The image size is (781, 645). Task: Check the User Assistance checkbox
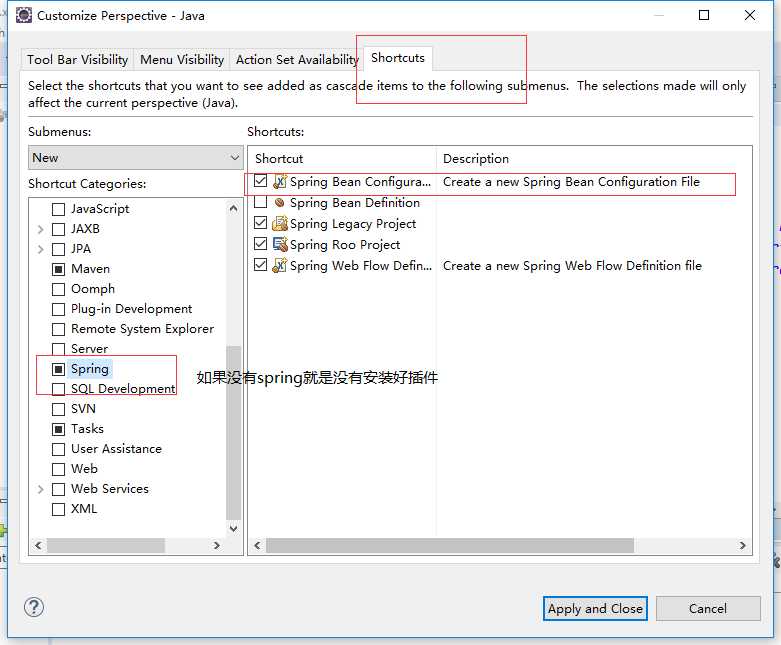(58, 449)
